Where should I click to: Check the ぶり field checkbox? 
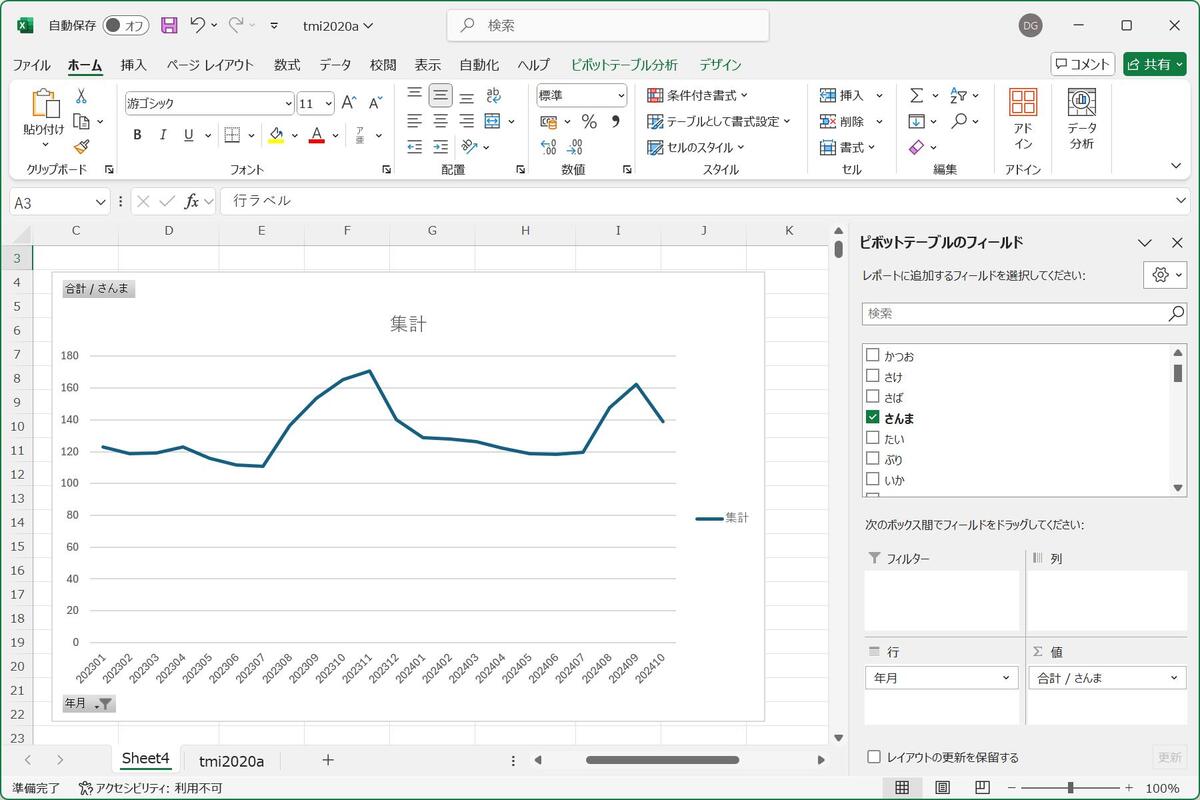[872, 459]
